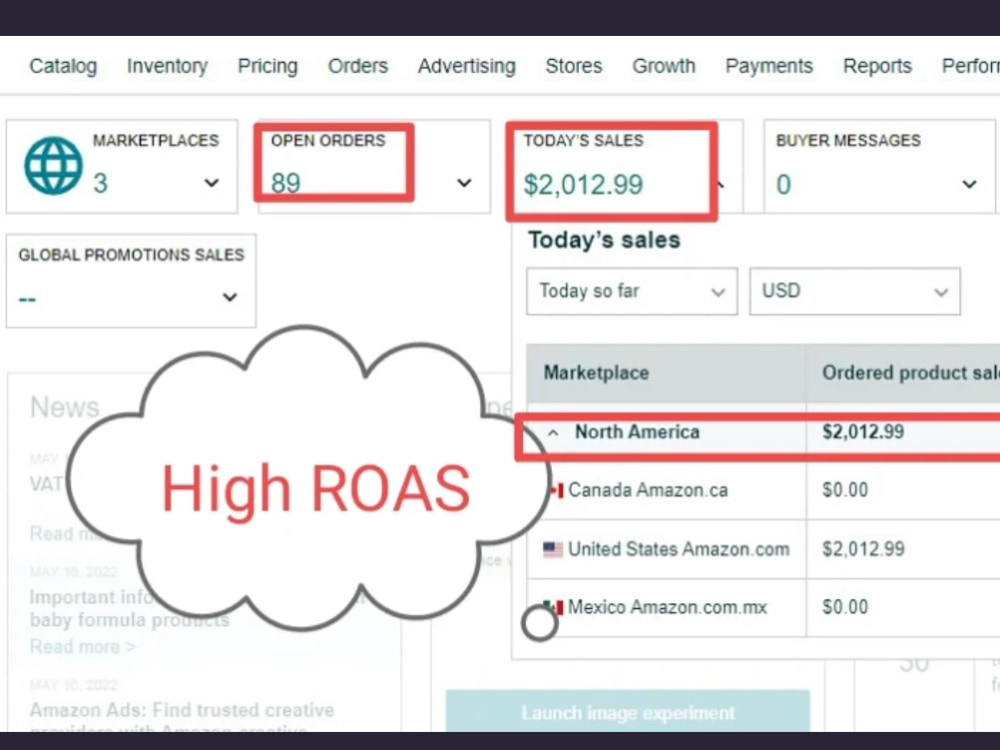Open the Pricing menu

pyautogui.click(x=267, y=66)
